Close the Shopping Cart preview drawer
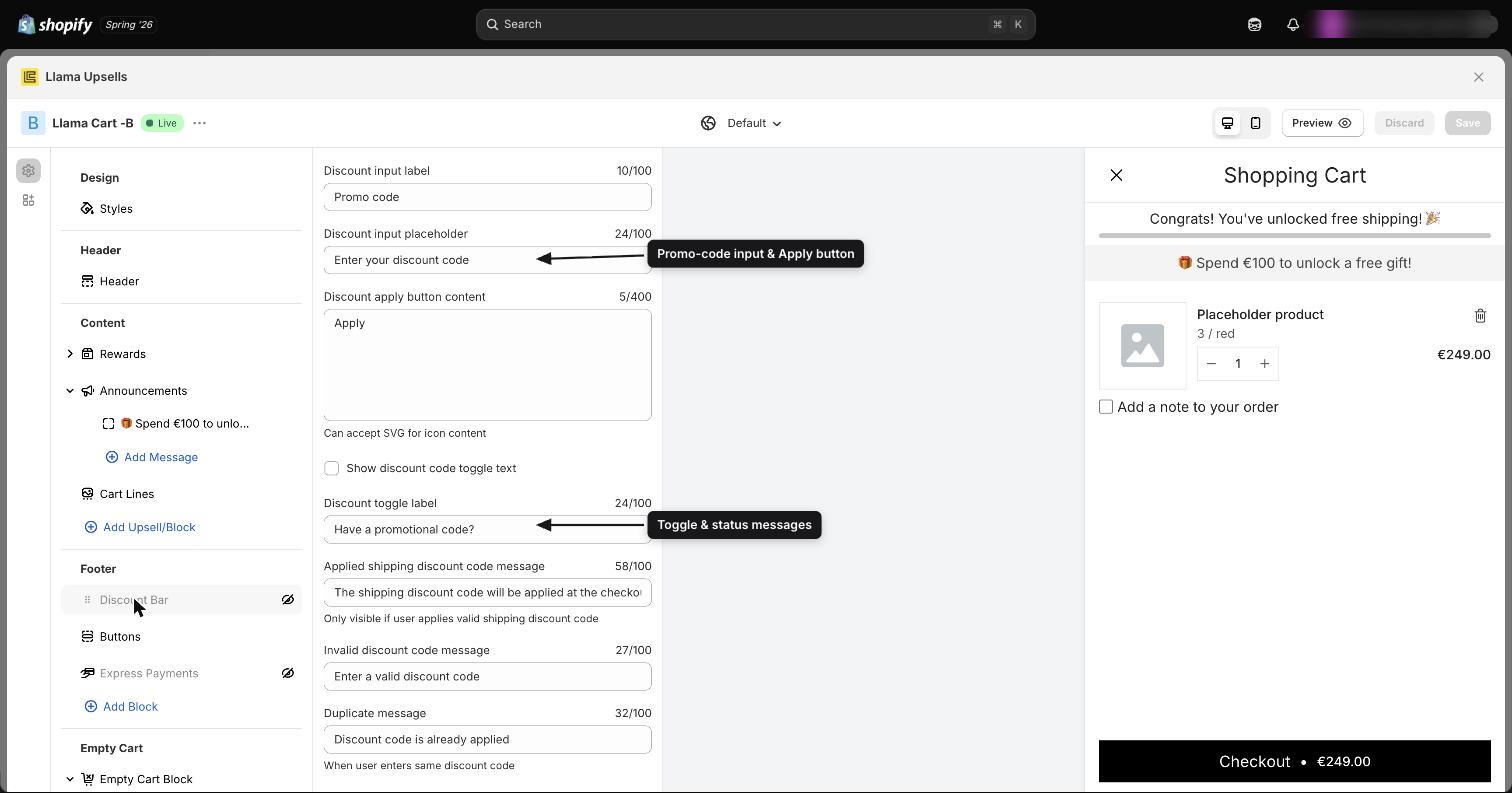The height and width of the screenshot is (793, 1512). (1116, 175)
